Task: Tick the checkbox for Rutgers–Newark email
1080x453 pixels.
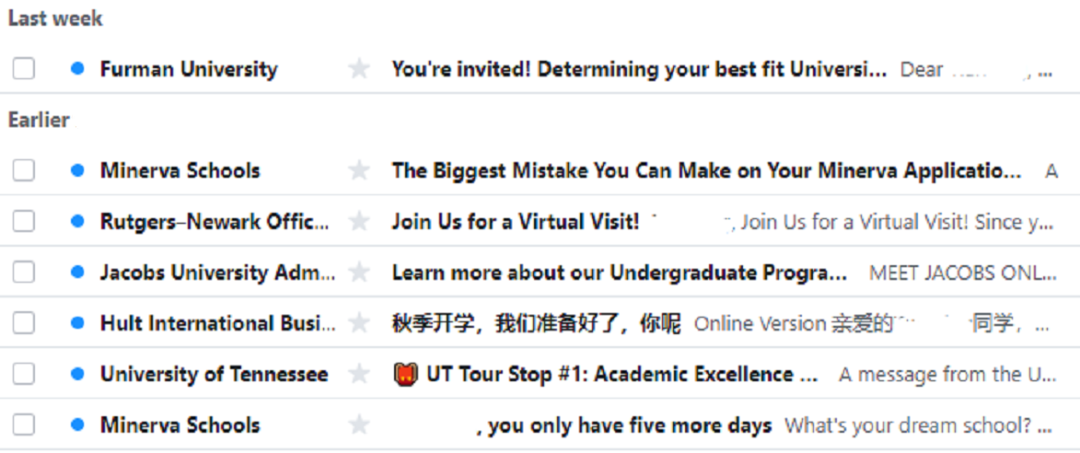Action: [23, 222]
